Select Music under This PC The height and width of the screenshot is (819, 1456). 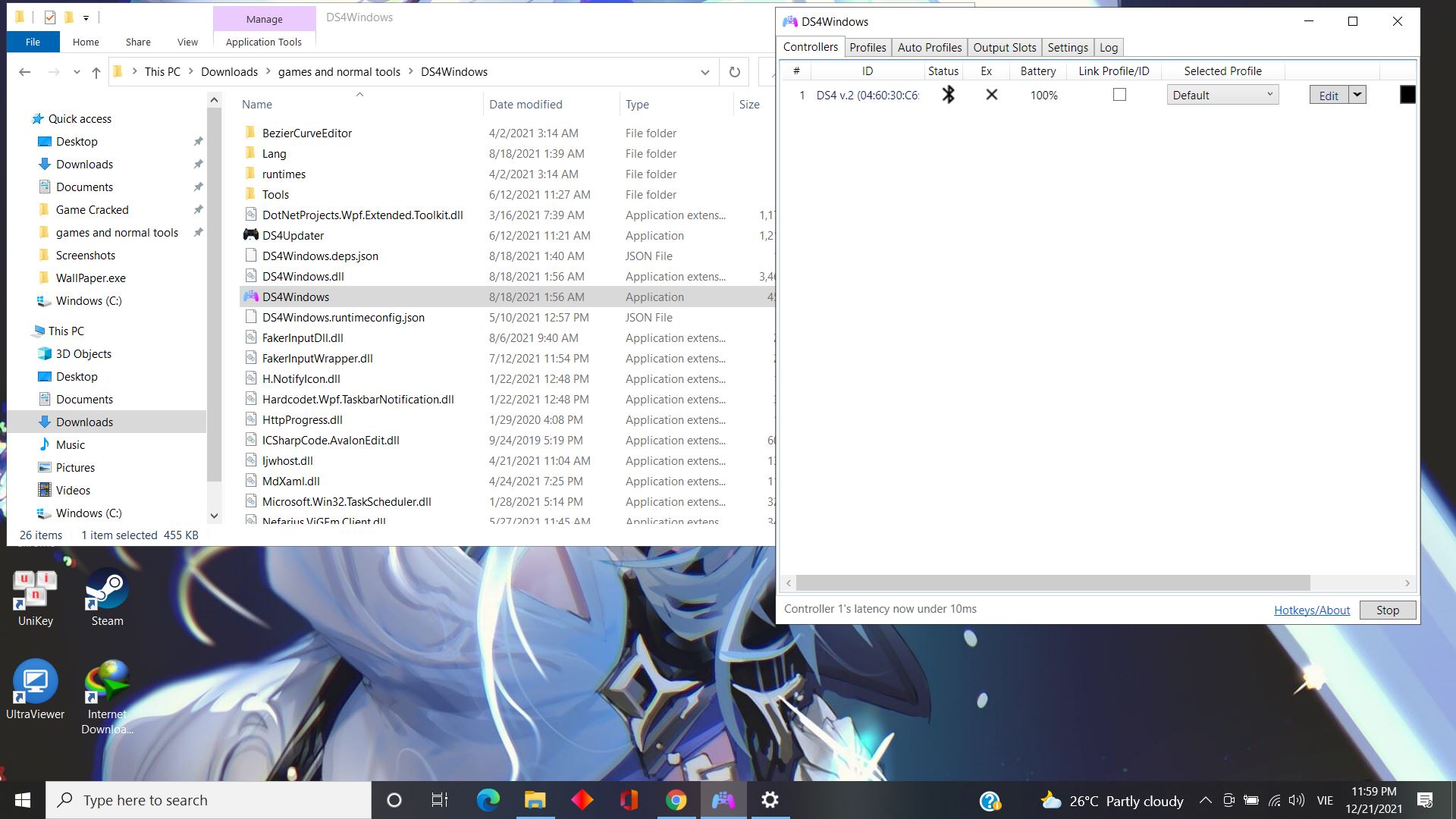pyautogui.click(x=71, y=445)
